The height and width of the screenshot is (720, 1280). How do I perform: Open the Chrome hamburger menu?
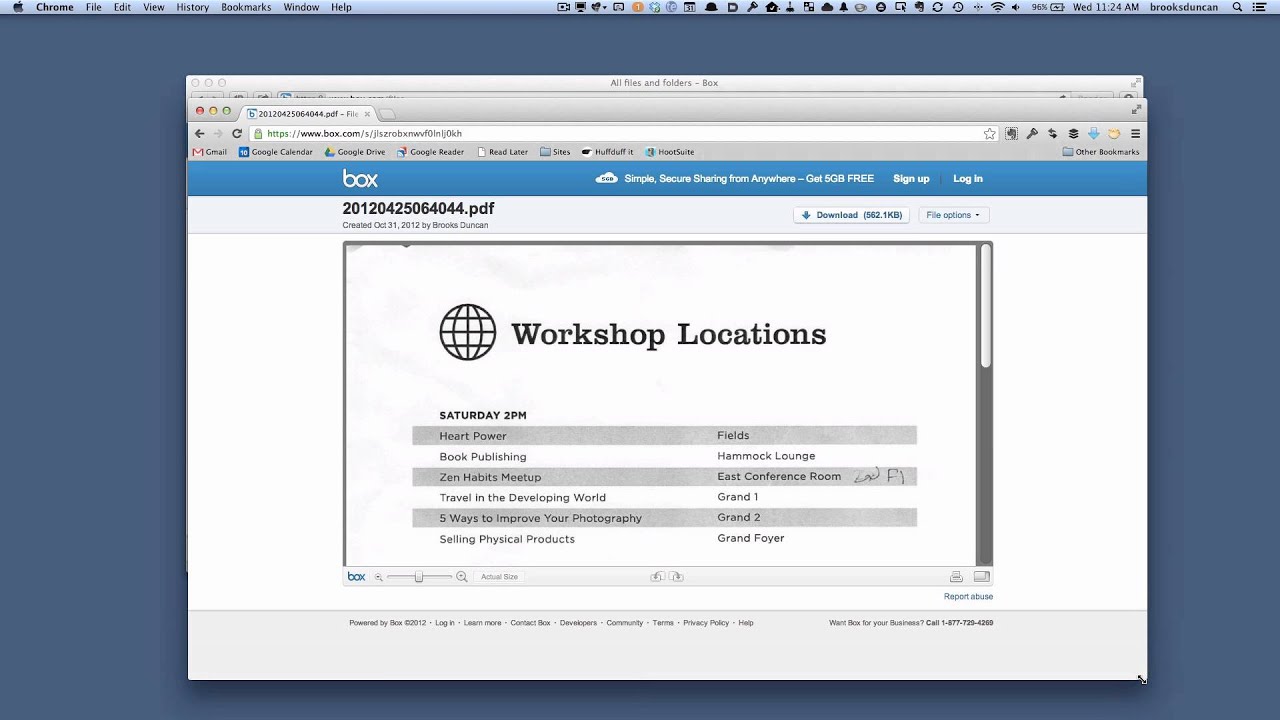point(1135,133)
